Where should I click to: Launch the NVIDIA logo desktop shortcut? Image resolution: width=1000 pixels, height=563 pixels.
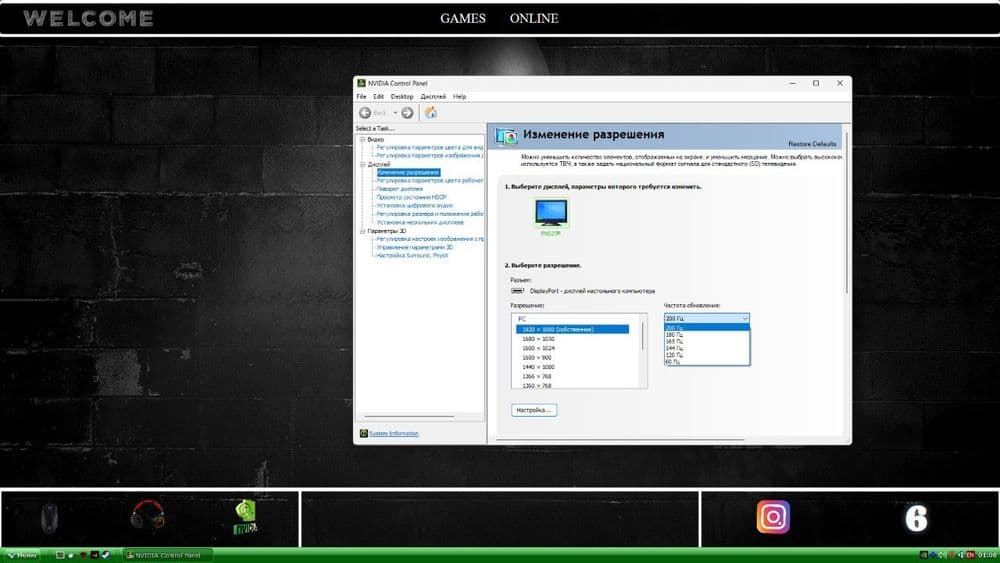[246, 517]
